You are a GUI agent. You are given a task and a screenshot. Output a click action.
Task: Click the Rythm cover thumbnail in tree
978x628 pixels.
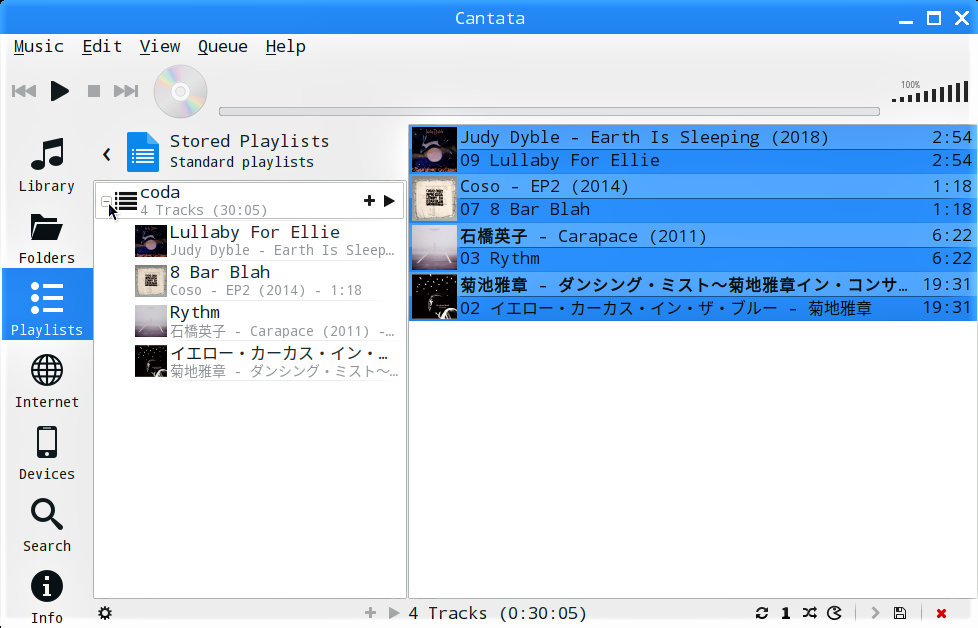pos(151,321)
